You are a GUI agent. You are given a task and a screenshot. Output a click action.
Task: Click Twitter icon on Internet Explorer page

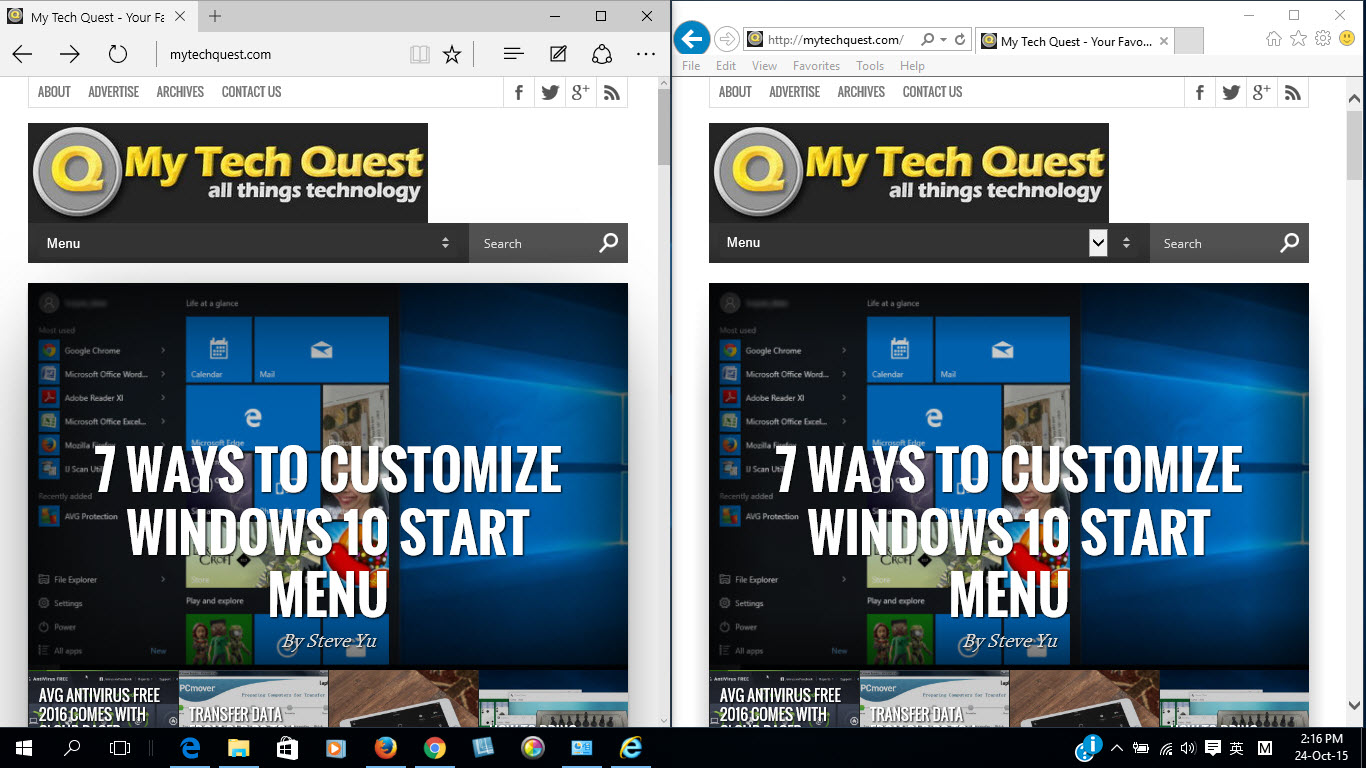coord(1231,92)
